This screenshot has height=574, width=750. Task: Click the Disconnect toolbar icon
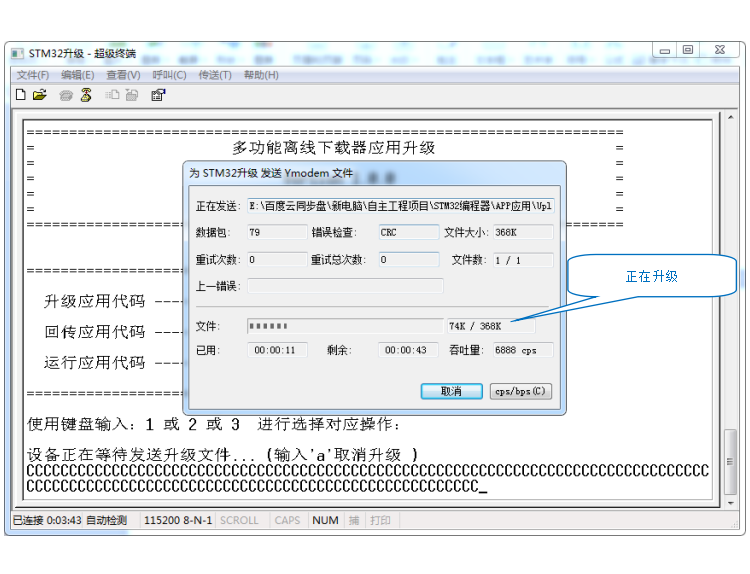click(86, 95)
